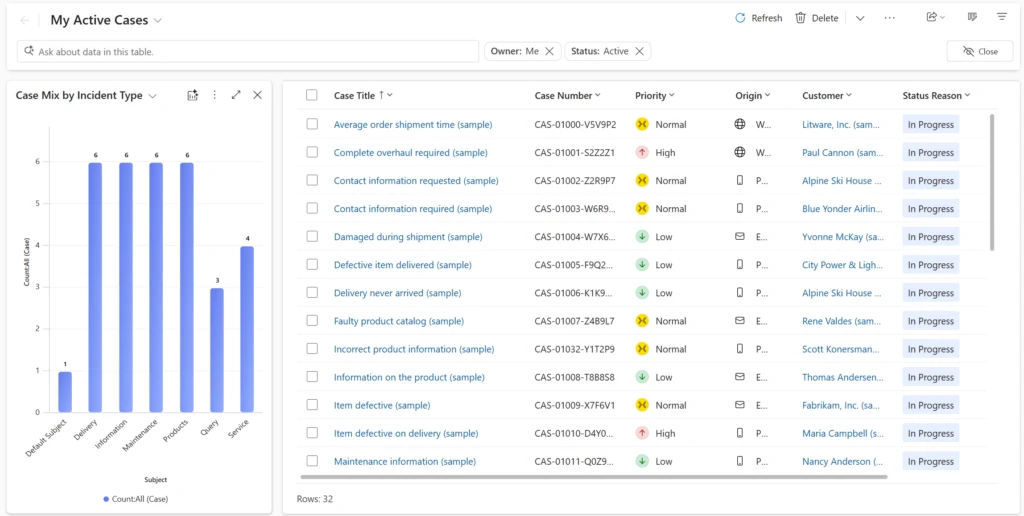This screenshot has width=1024, height=516.
Task: Expand the chart to full view
Action: point(236,95)
